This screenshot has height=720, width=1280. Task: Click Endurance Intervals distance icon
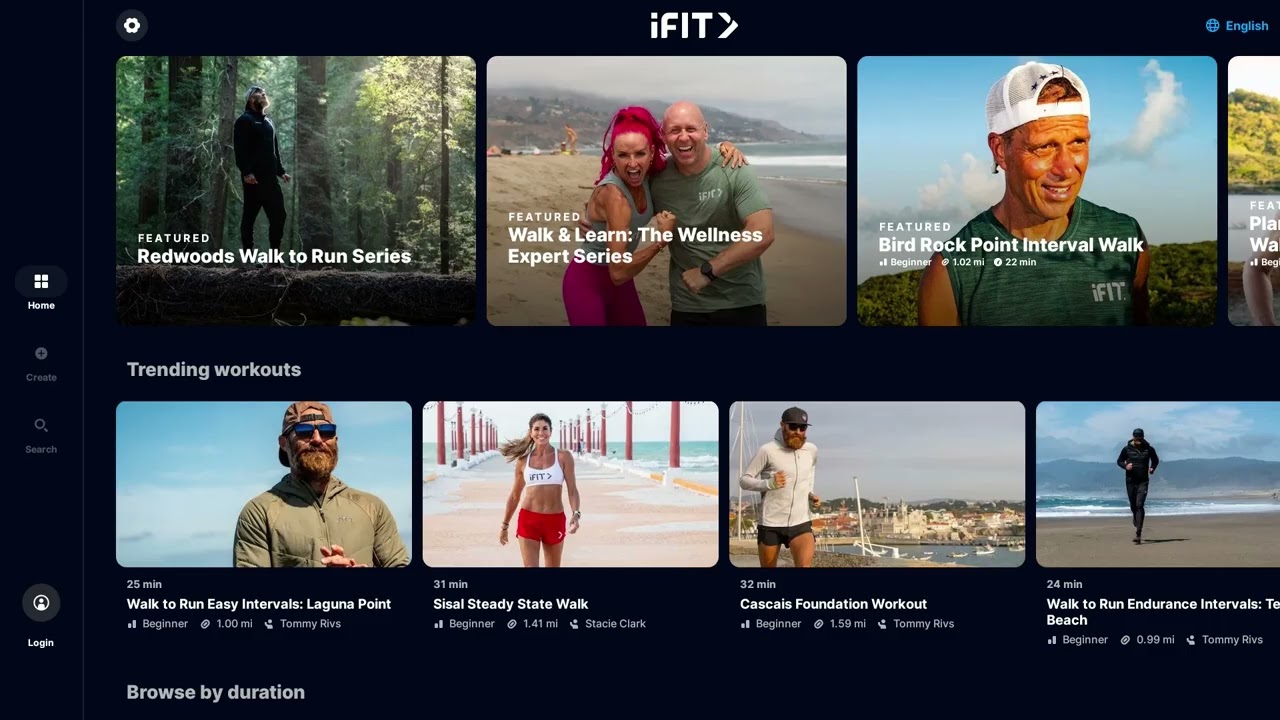1125,640
